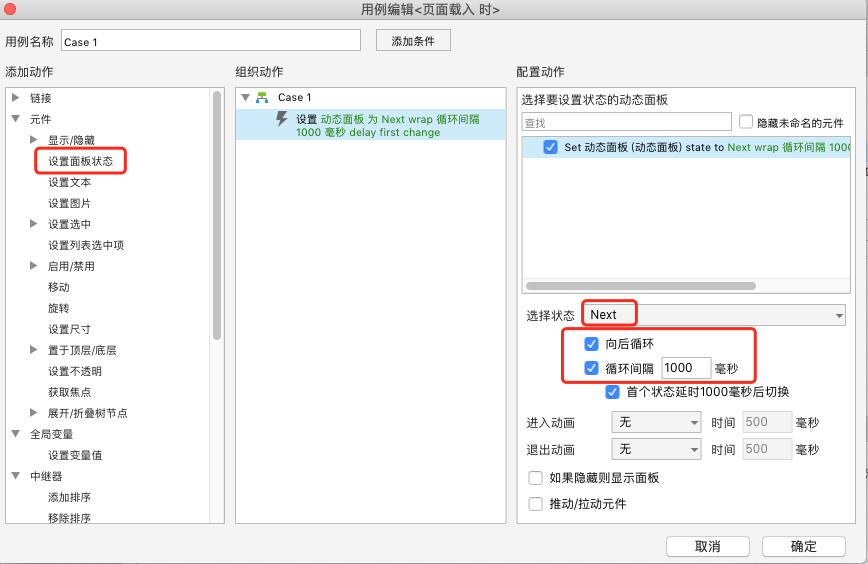Click the horizontal scrollbar in 动态面板 list
The width and height of the screenshot is (868, 564).
click(x=640, y=286)
